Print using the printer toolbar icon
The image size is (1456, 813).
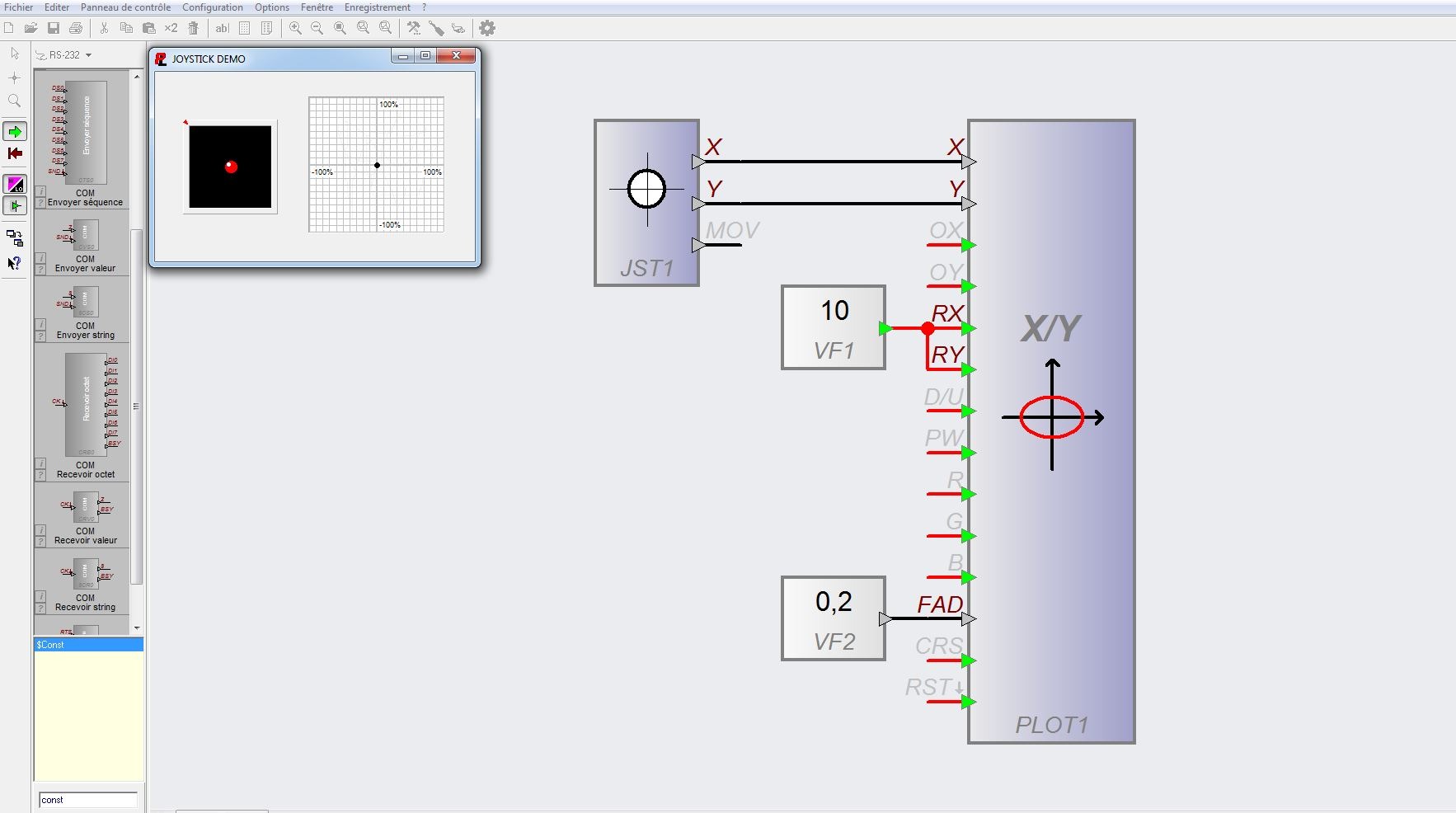(76, 28)
